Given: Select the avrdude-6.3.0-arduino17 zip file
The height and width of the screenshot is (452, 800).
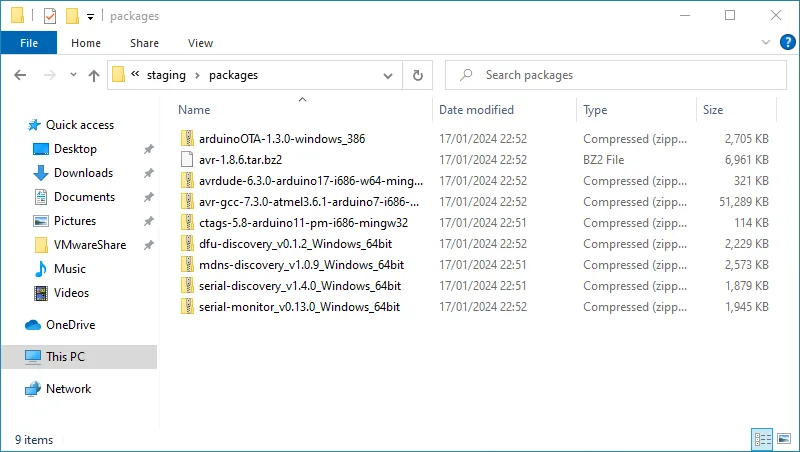Looking at the screenshot, I should point(311,181).
